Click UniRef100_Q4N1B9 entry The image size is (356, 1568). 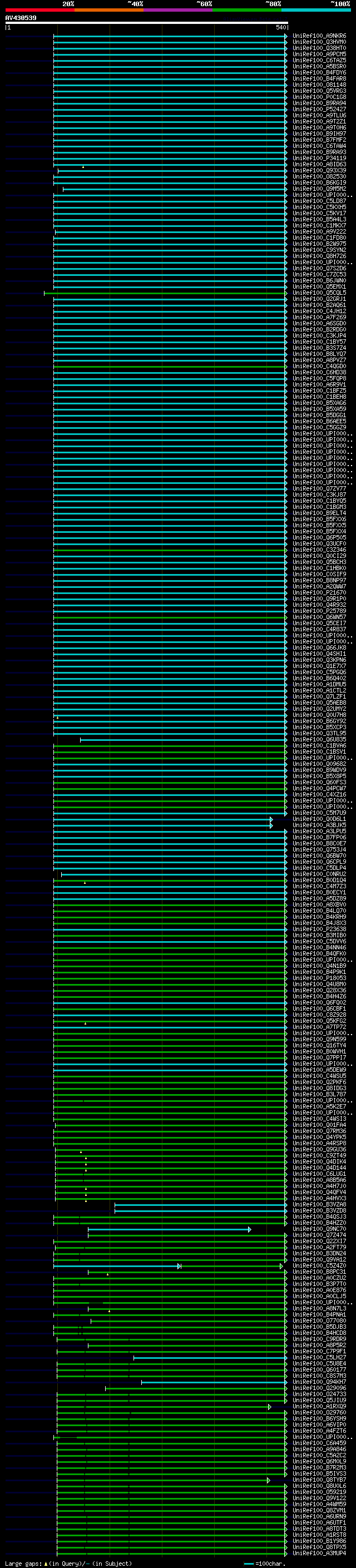click(x=319, y=966)
